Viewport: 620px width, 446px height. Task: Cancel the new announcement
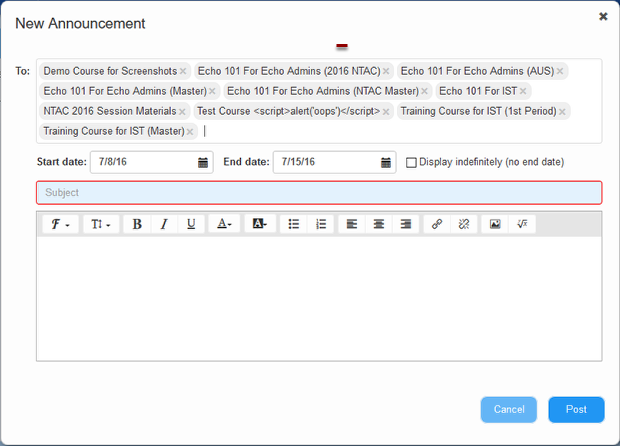click(x=509, y=410)
